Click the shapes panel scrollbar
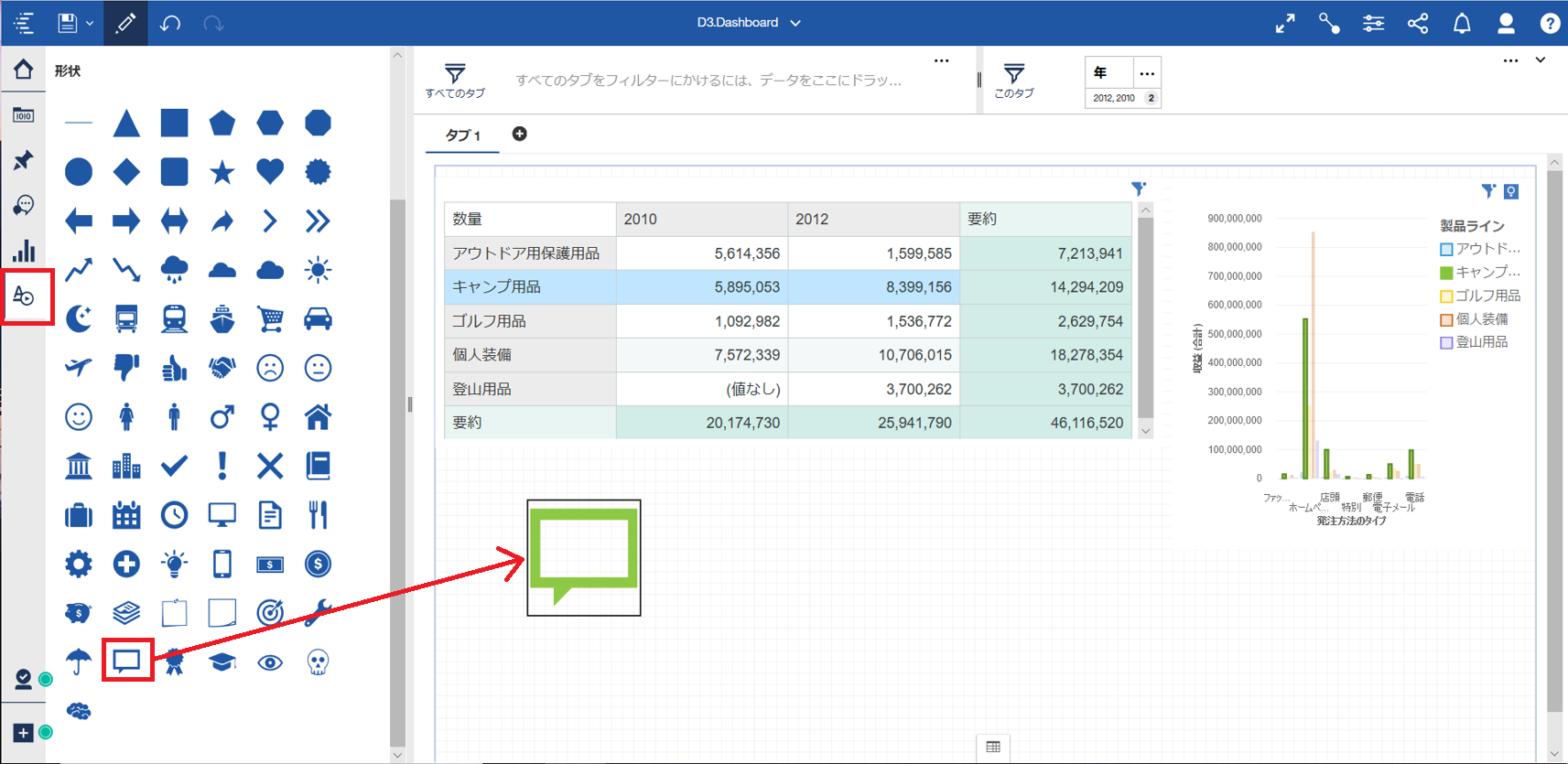 point(397,473)
